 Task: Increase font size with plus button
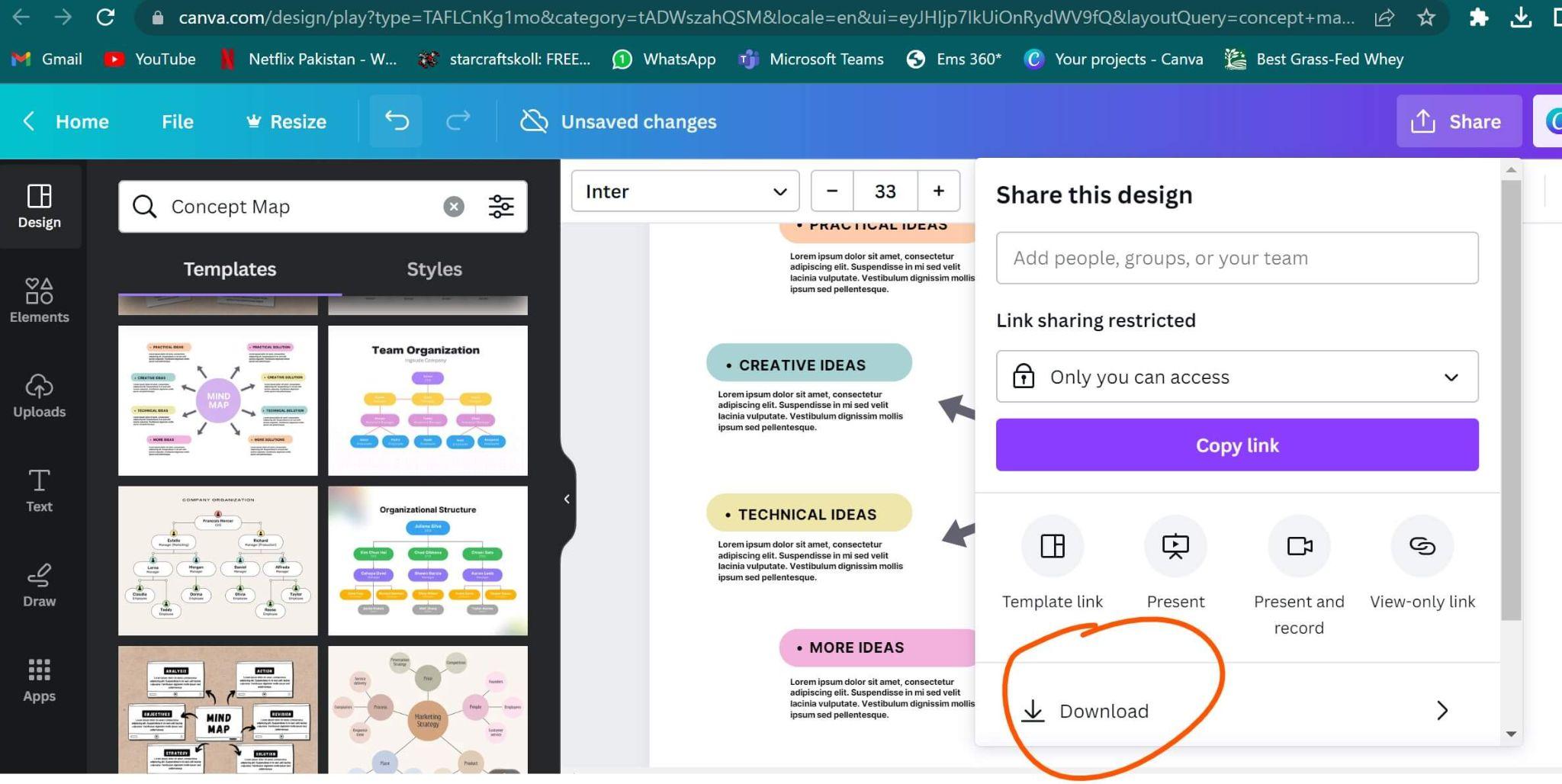click(938, 191)
